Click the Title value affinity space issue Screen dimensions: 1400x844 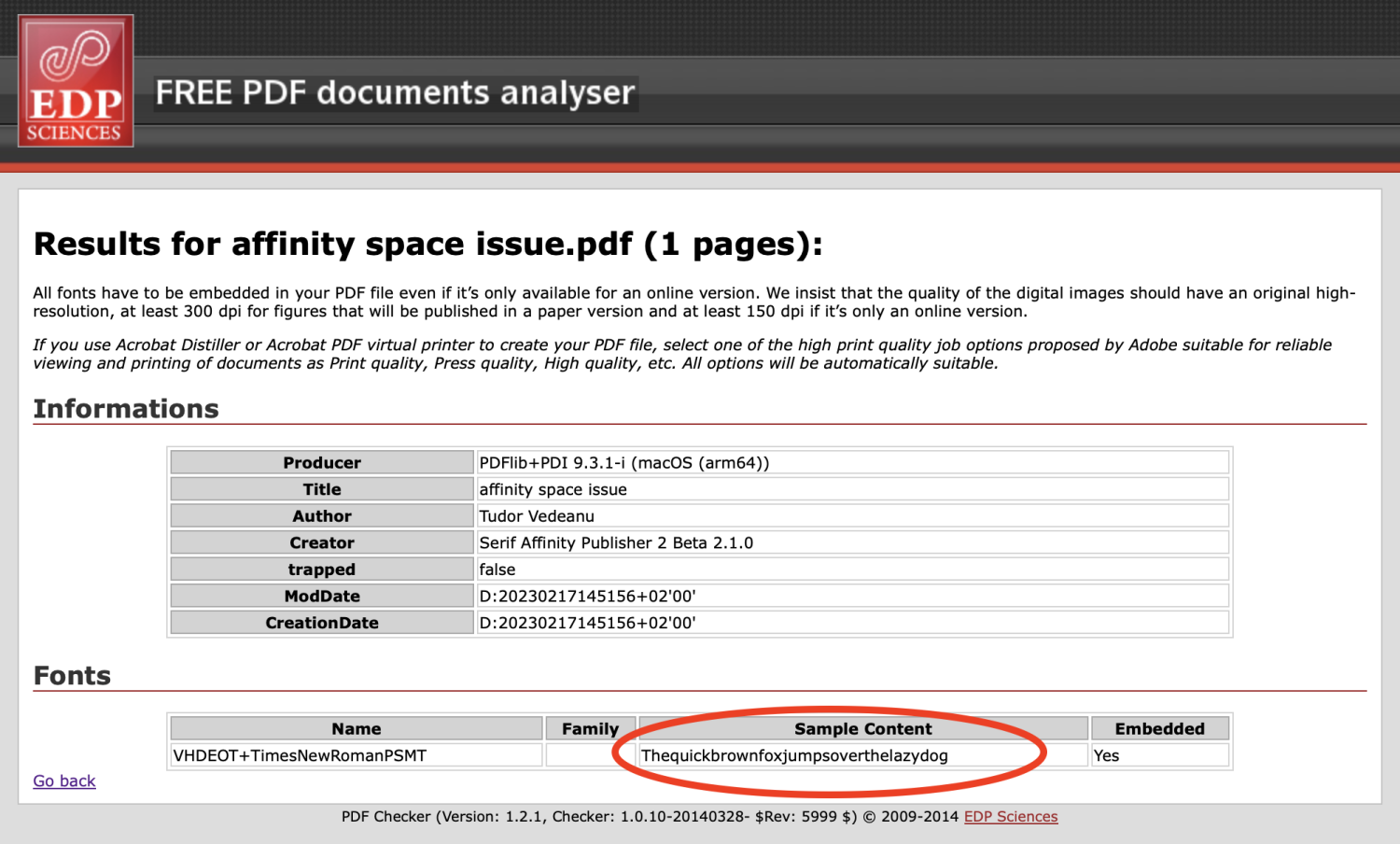point(552,488)
